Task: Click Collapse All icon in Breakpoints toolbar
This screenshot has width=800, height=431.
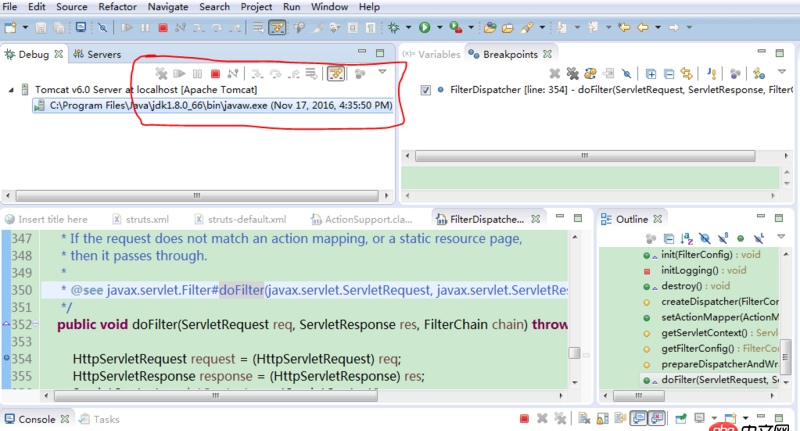Action: [669, 73]
